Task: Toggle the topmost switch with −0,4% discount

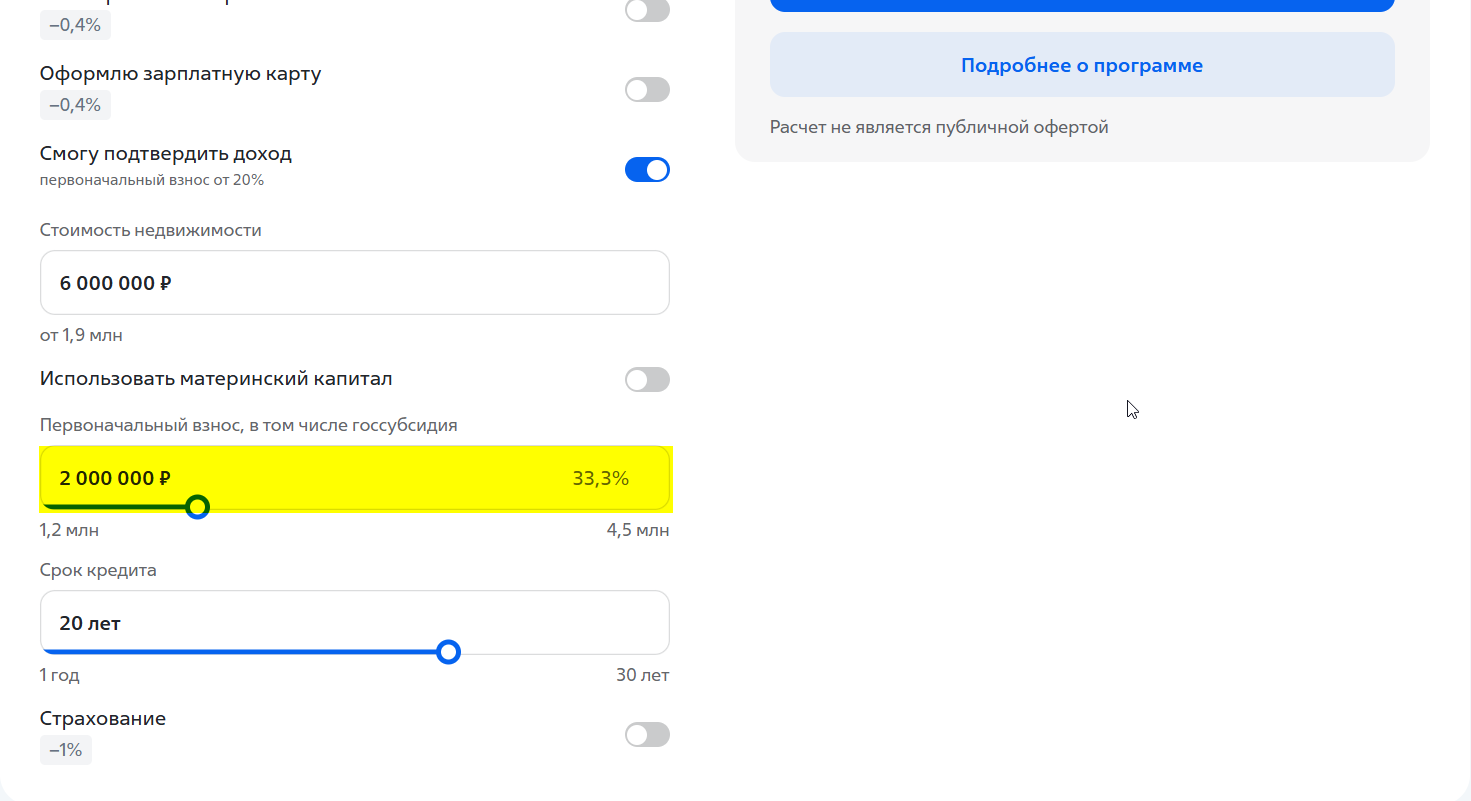Action: [647, 11]
